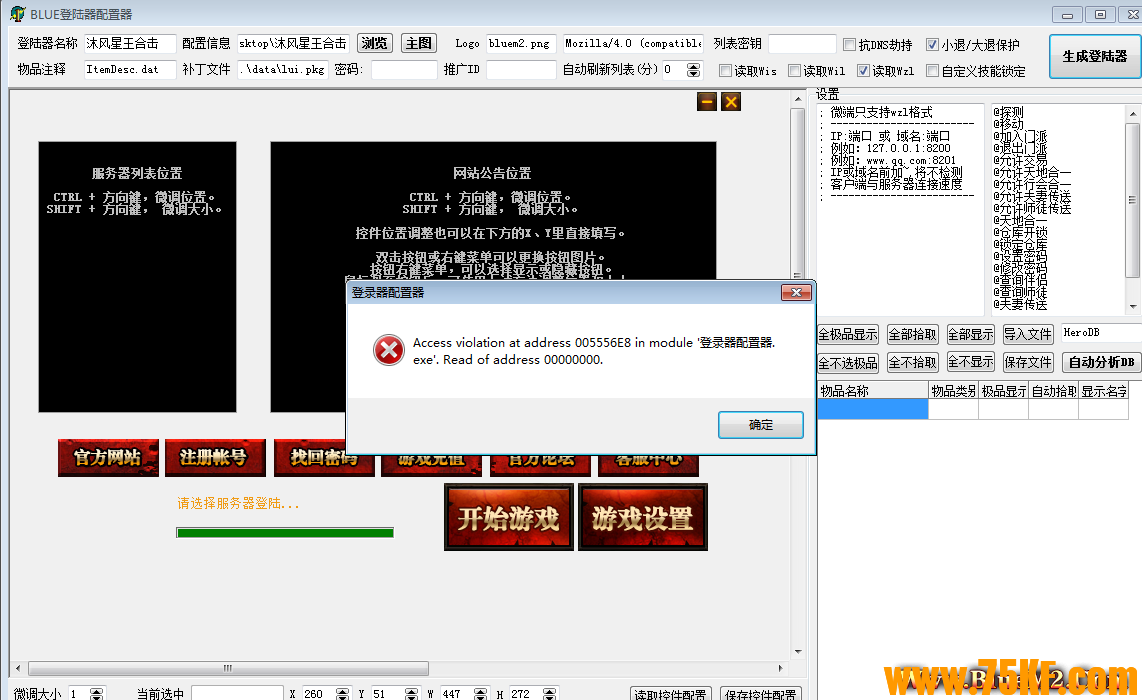Focus the 补丁文件 path field
Image resolution: width=1142 pixels, height=700 pixels.
[x=283, y=70]
